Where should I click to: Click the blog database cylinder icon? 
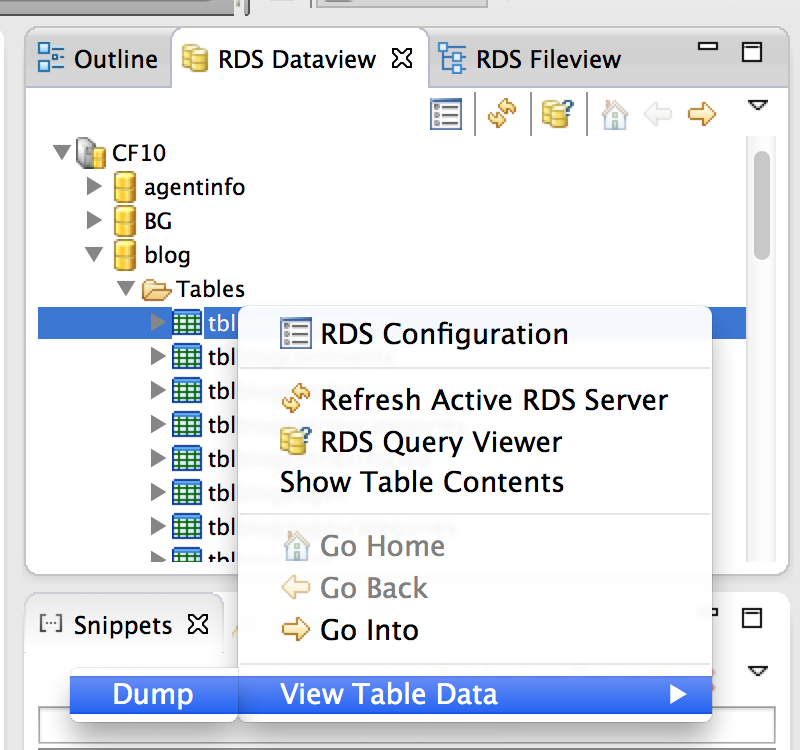coord(125,255)
